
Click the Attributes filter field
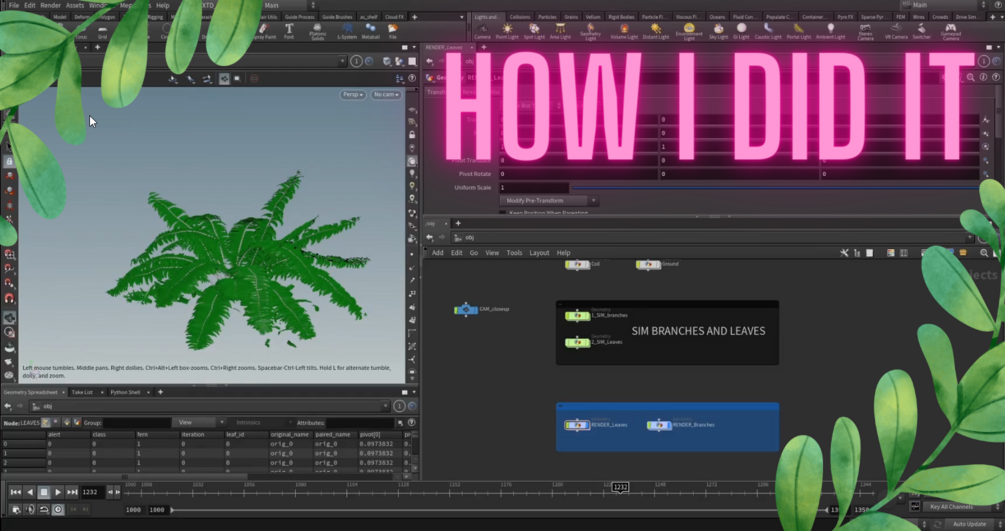[x=360, y=423]
